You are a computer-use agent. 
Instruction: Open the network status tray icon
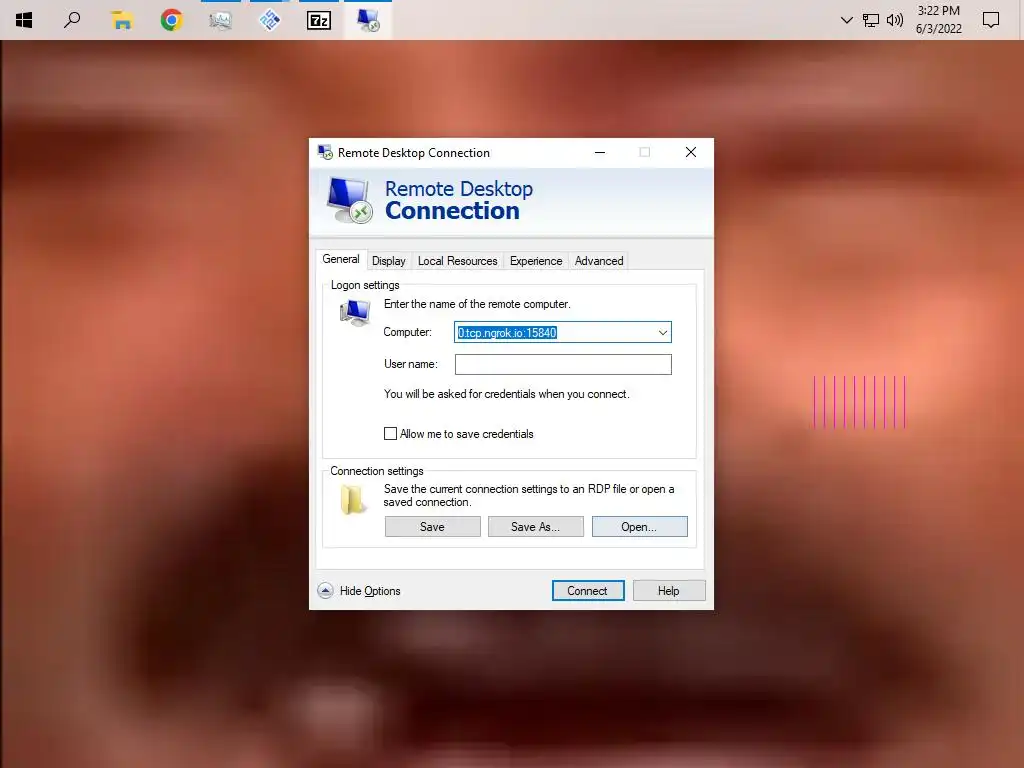(870, 20)
